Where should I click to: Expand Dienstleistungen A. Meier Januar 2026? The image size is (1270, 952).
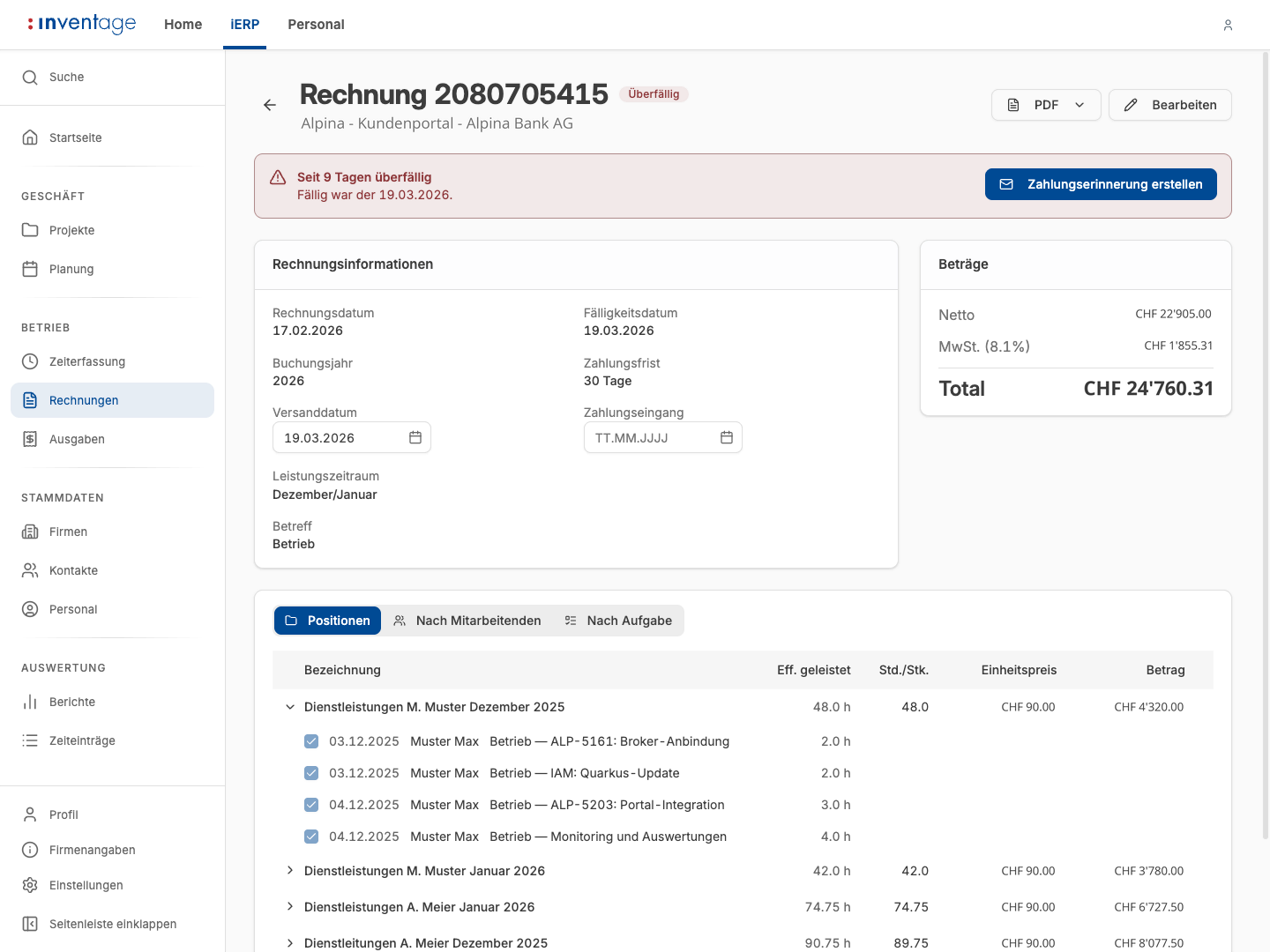(289, 907)
